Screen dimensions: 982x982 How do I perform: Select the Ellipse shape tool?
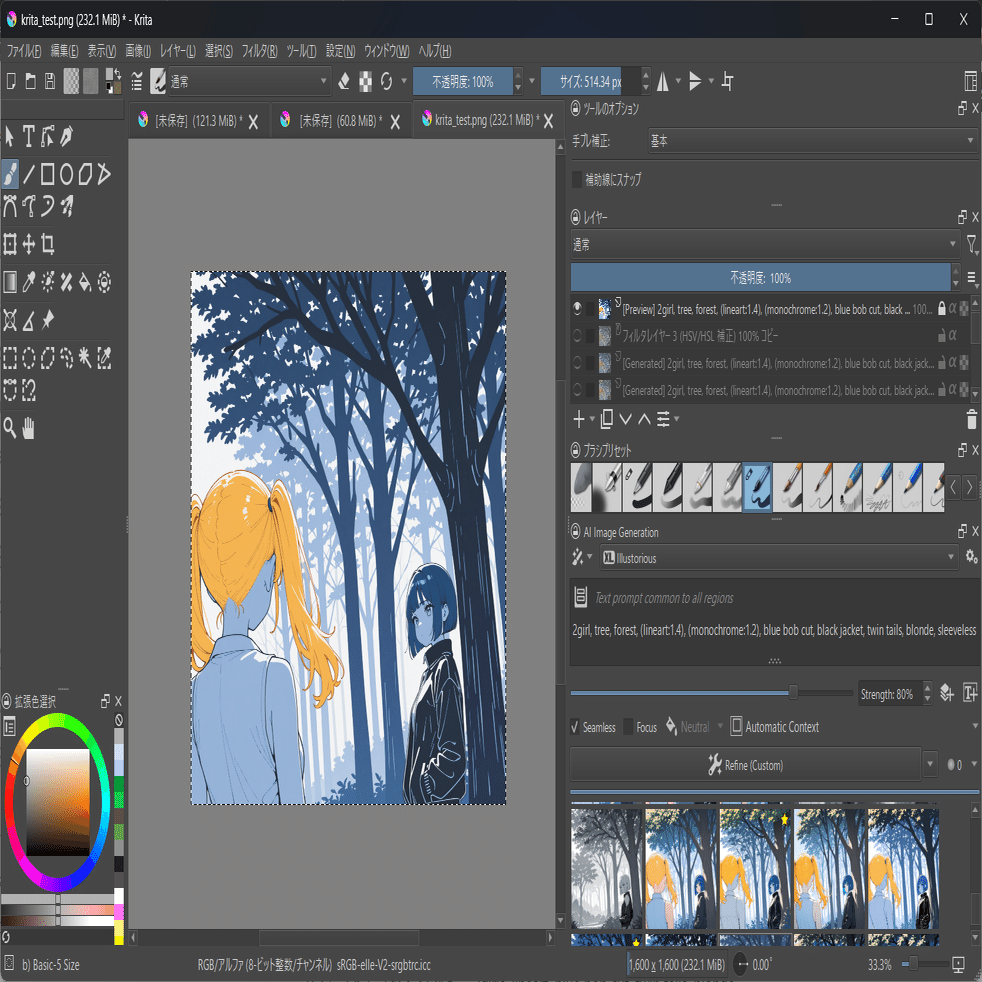click(x=66, y=174)
